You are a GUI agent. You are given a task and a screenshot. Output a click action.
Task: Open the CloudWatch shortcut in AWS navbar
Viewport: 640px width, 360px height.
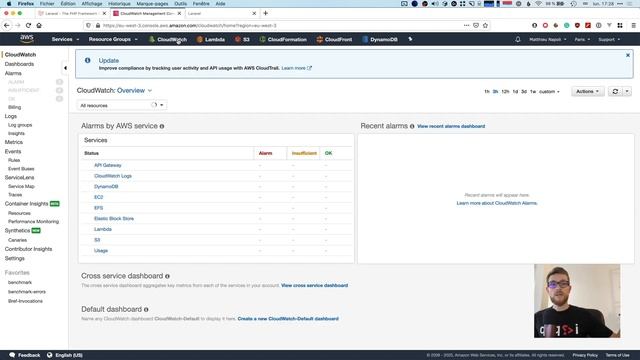(168, 40)
